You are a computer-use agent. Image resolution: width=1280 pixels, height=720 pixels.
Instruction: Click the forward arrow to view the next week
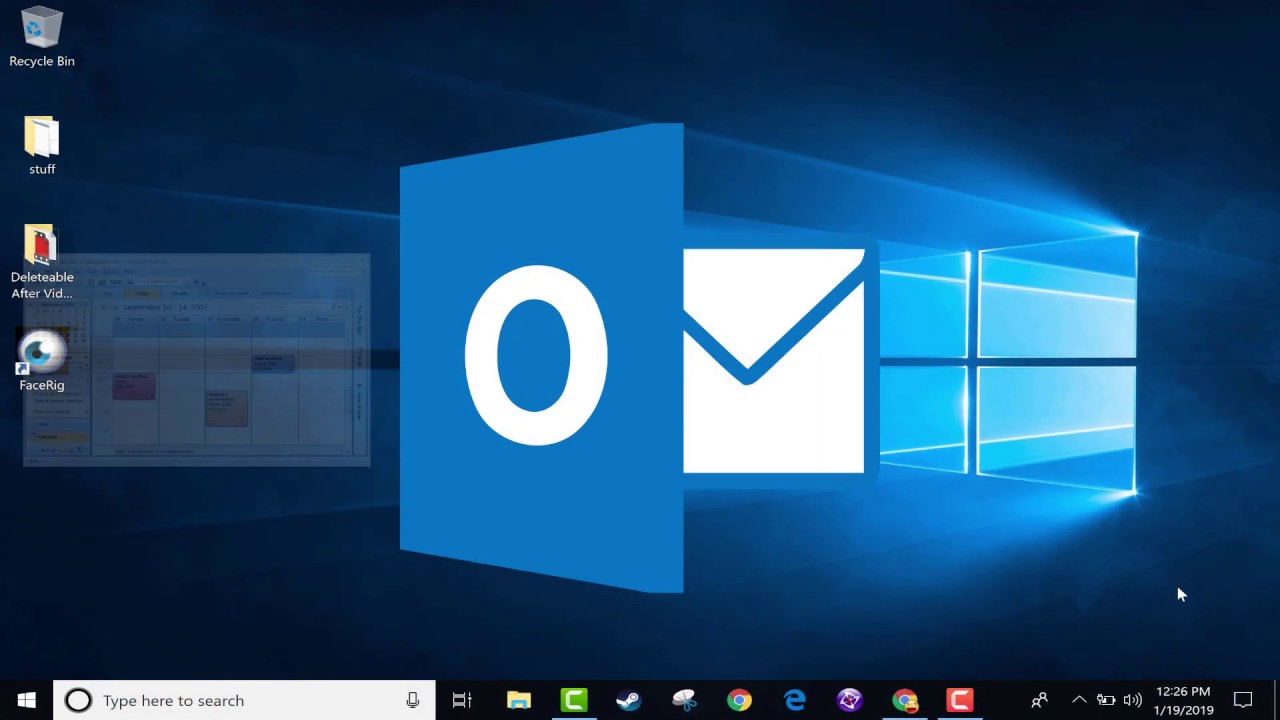coord(115,307)
